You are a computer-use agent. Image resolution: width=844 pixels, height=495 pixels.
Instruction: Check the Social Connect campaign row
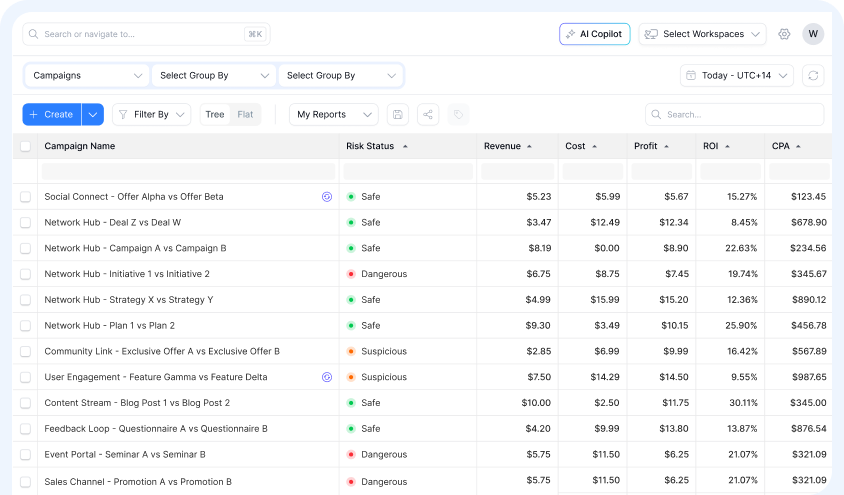[25, 197]
